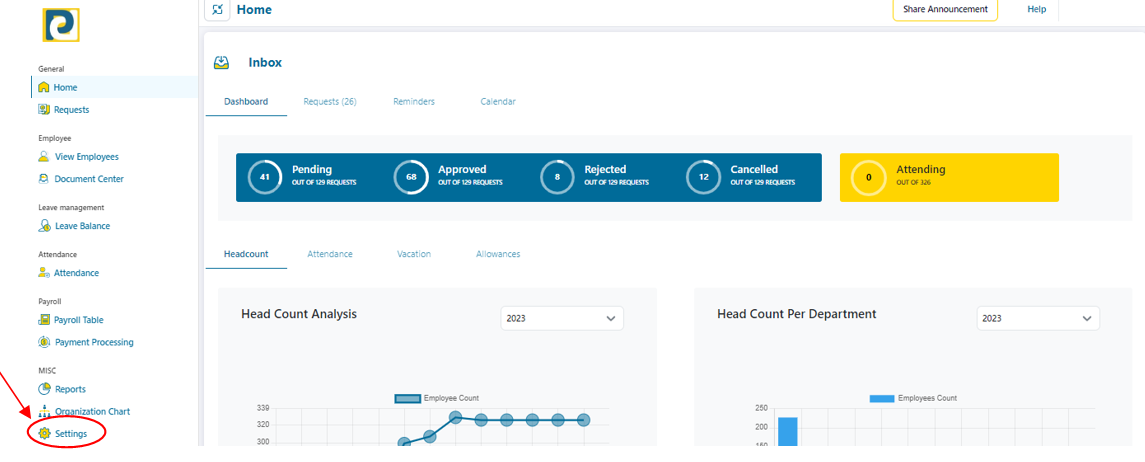This screenshot has height=462, width=1145.
Task: Select the Headcount tab
Action: point(246,255)
